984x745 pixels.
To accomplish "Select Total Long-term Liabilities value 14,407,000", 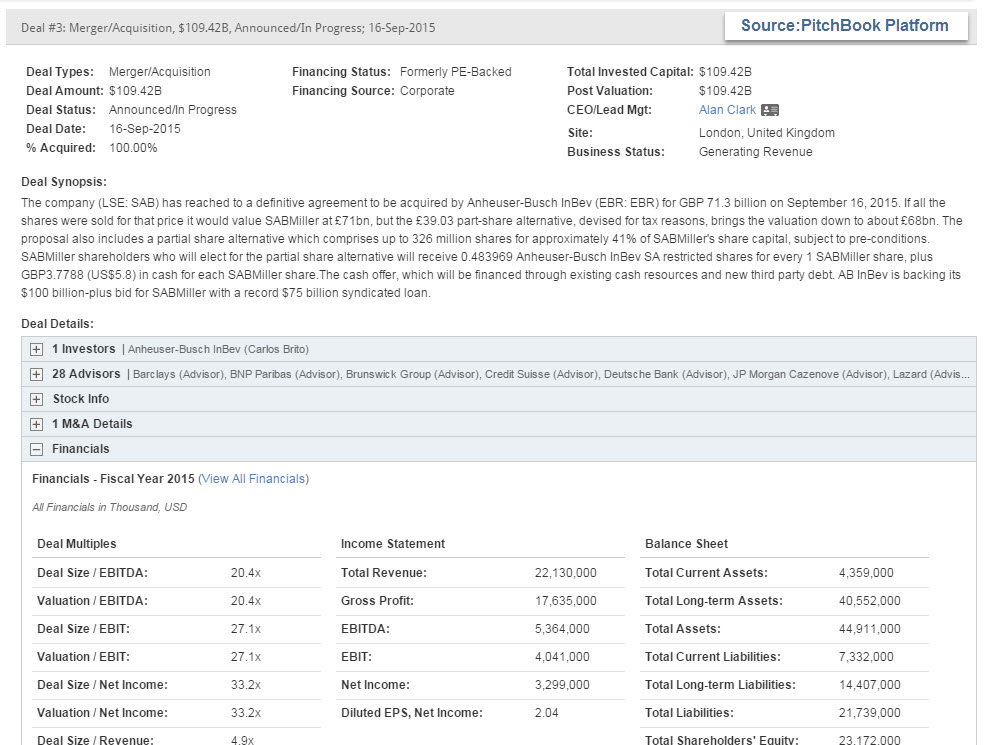I will pyautogui.click(x=870, y=685).
